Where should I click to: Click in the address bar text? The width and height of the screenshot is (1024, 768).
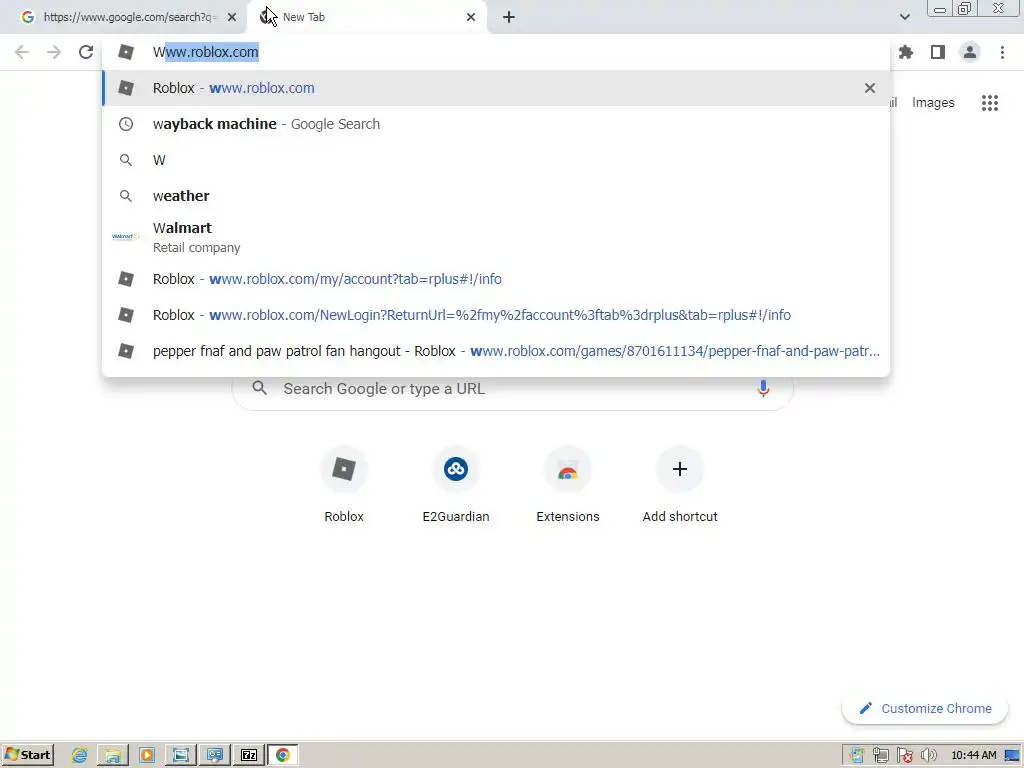pyautogui.click(x=206, y=52)
